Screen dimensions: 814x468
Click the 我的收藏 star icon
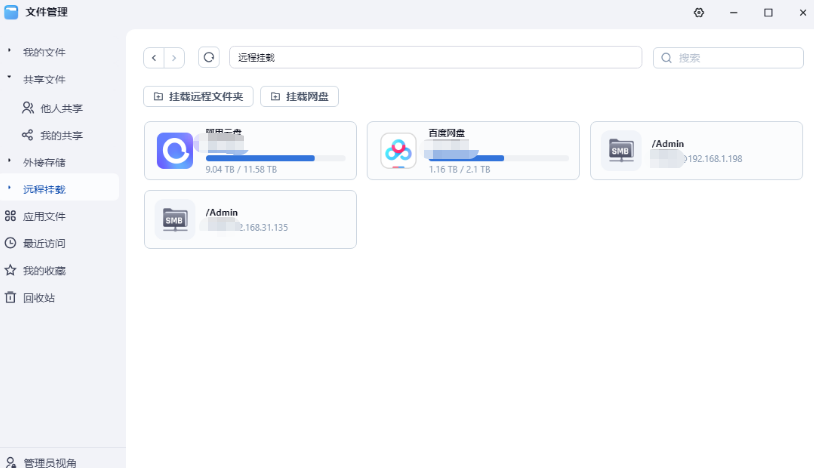pyautogui.click(x=10, y=270)
